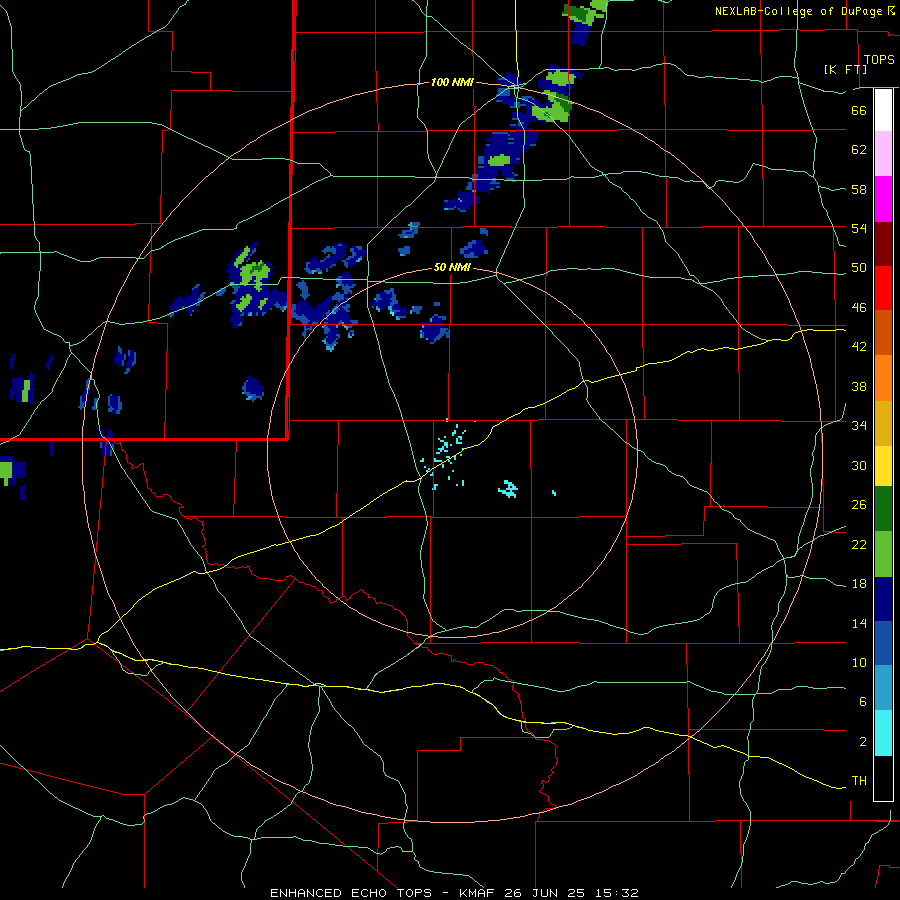Click the TOPS legend title

(879, 59)
